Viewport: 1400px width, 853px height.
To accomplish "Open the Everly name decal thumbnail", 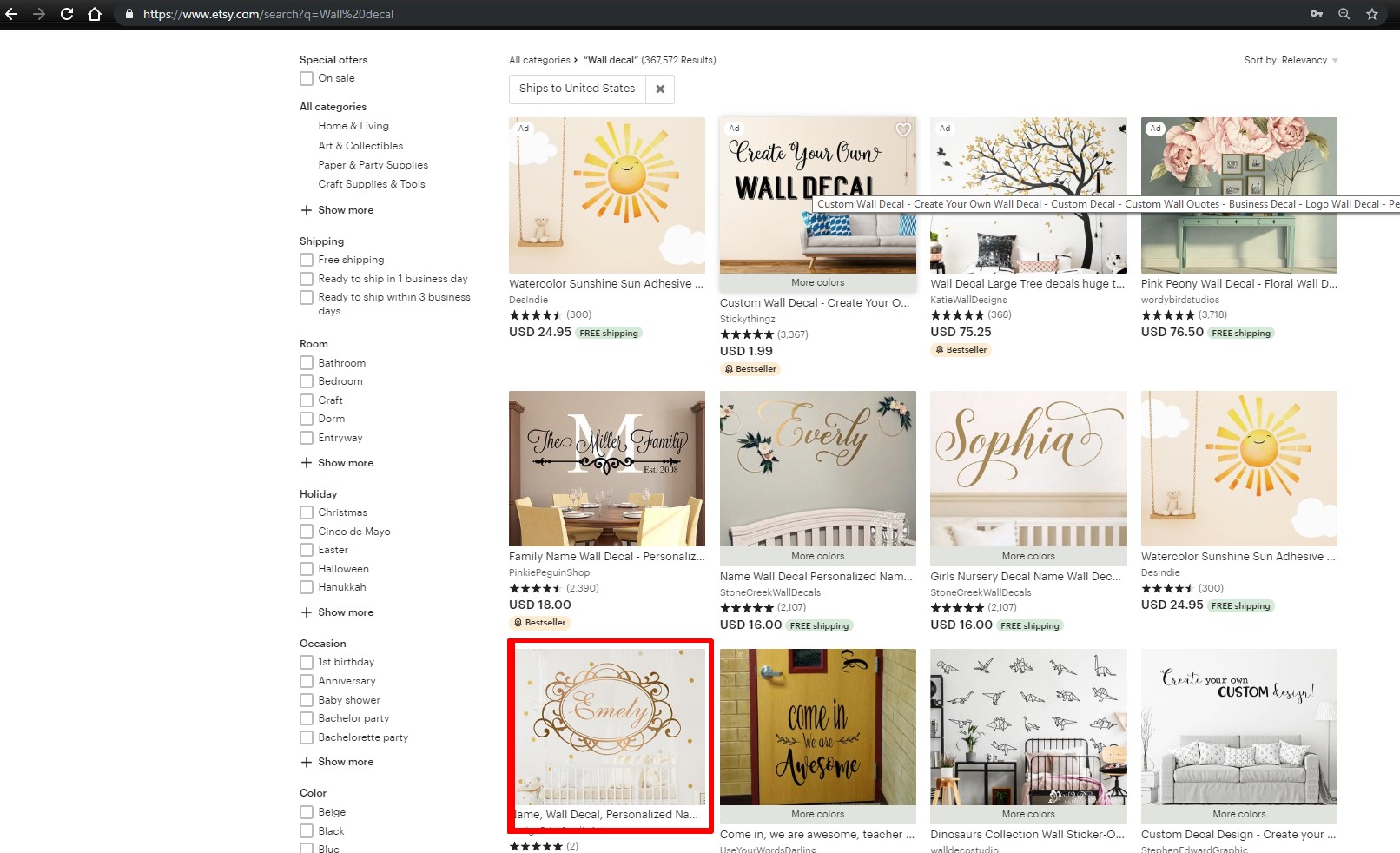I will (818, 468).
